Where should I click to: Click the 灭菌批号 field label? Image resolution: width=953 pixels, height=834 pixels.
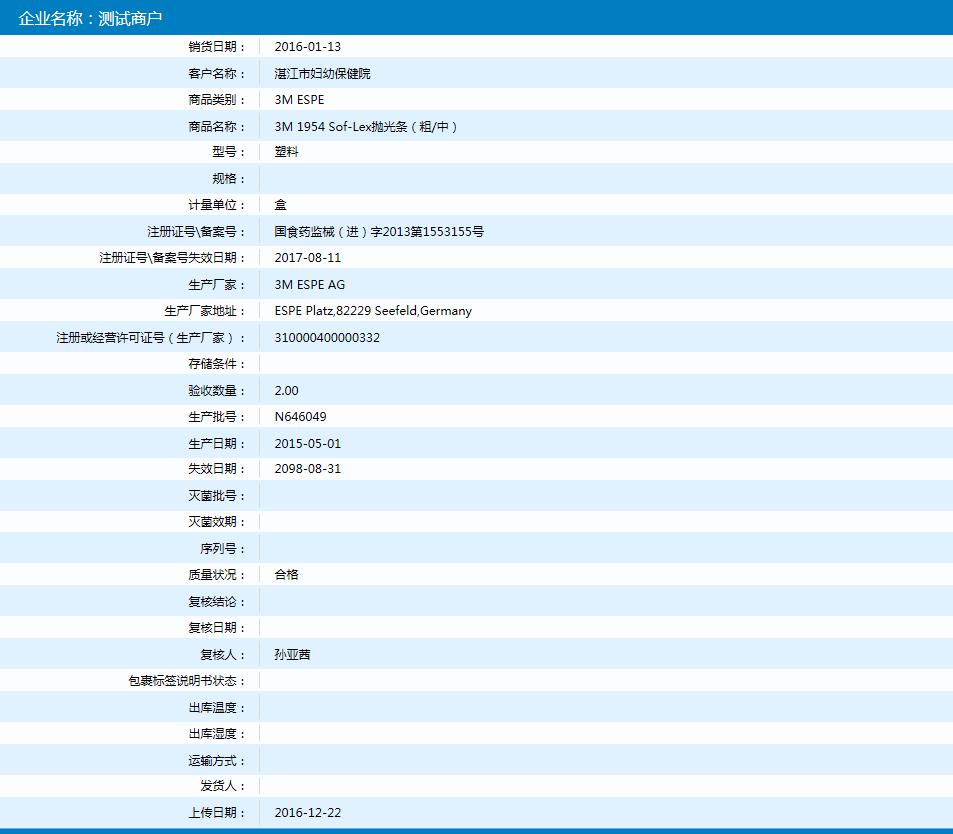[216, 496]
